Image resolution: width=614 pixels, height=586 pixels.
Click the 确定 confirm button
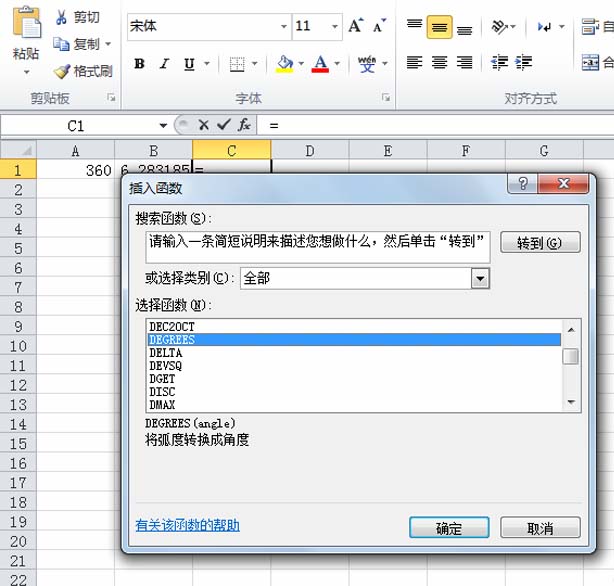point(449,528)
